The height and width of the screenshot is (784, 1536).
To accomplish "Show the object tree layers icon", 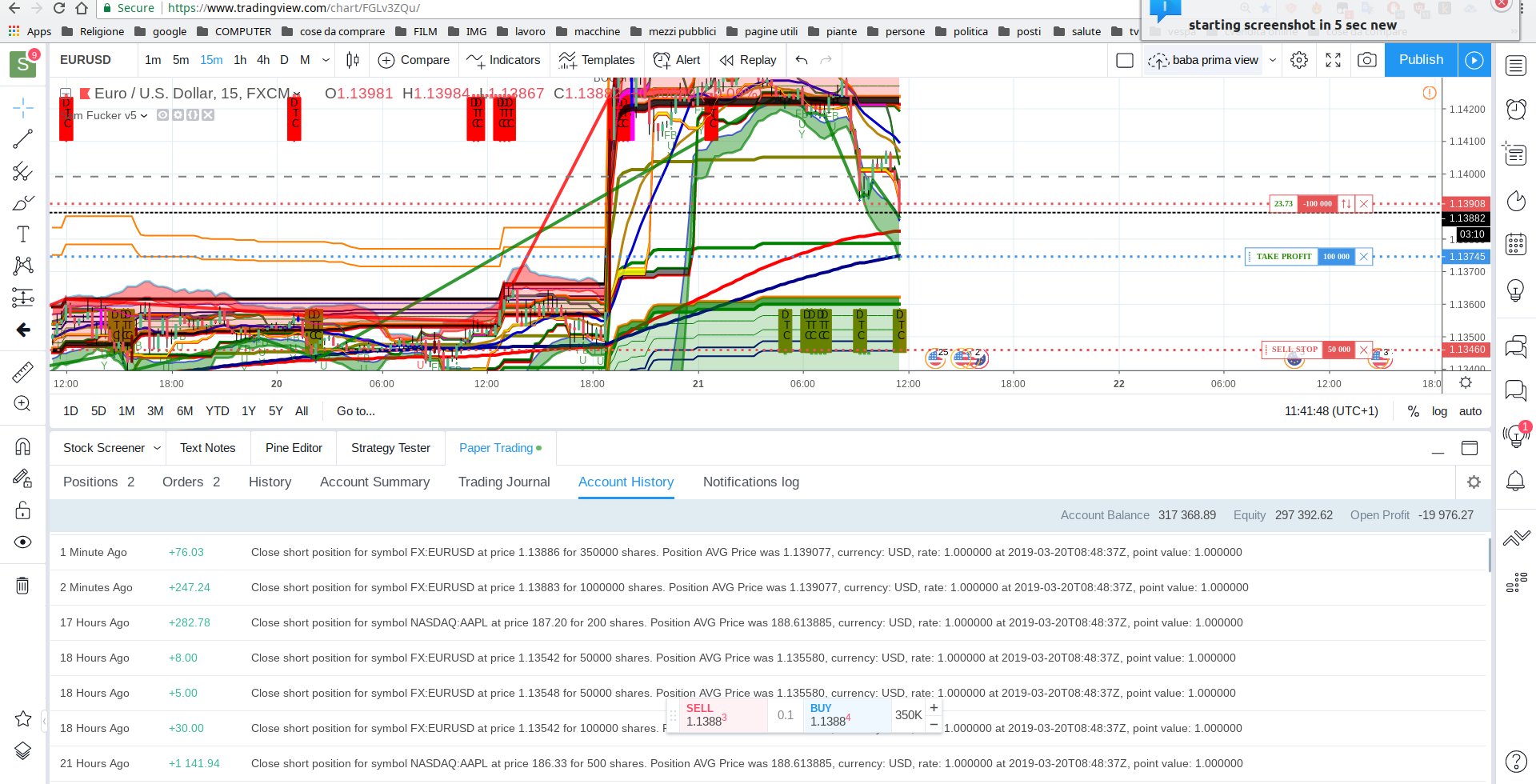I will (x=22, y=750).
